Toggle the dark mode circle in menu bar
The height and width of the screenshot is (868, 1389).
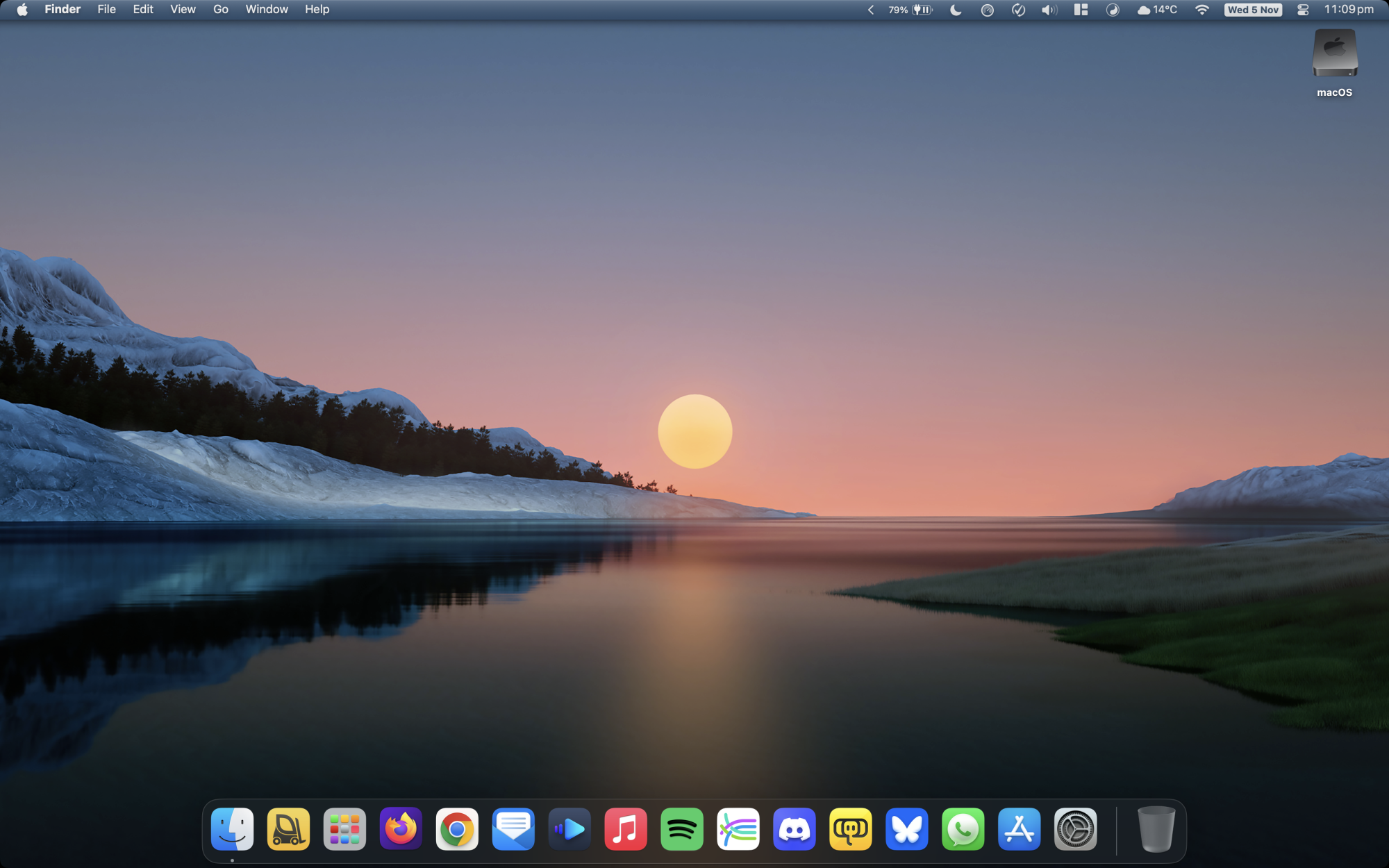[x=1113, y=10]
